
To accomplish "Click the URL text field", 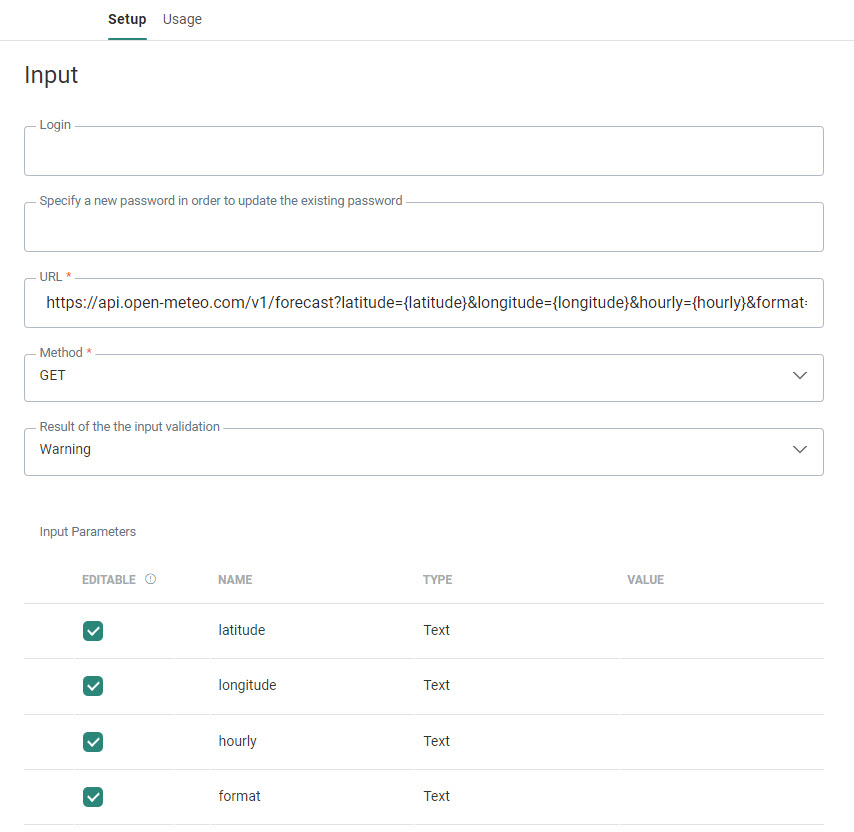I will [423, 303].
